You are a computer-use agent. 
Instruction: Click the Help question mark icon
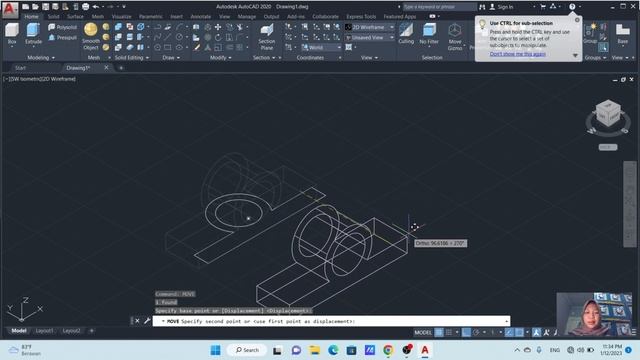(x=572, y=7)
